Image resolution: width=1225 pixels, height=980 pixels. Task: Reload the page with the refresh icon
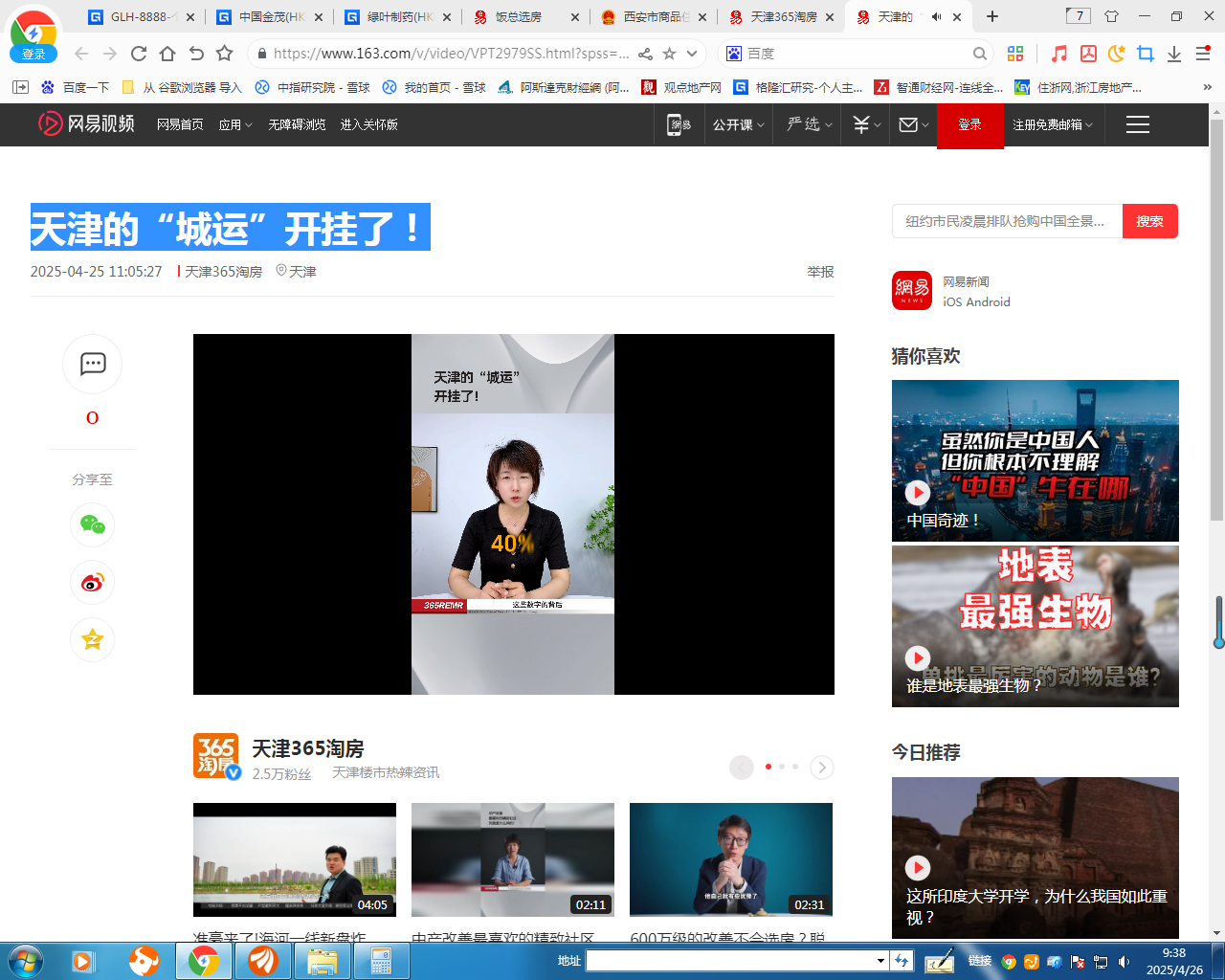(x=139, y=54)
